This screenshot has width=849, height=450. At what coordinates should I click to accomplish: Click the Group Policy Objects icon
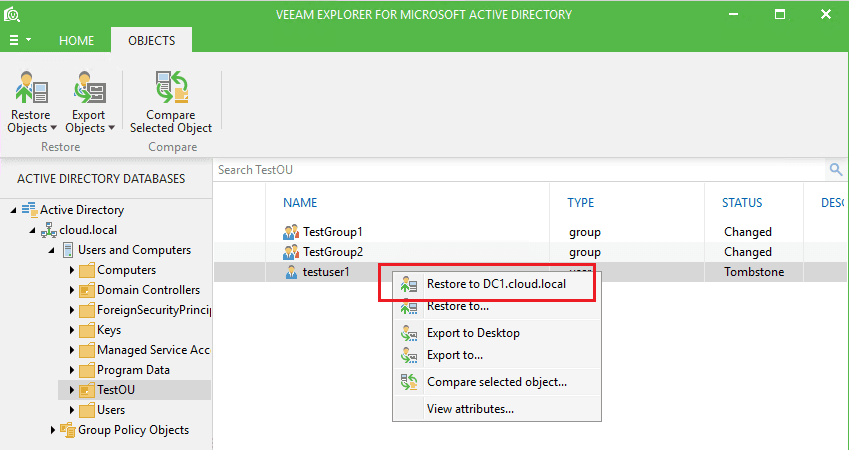tap(68, 430)
